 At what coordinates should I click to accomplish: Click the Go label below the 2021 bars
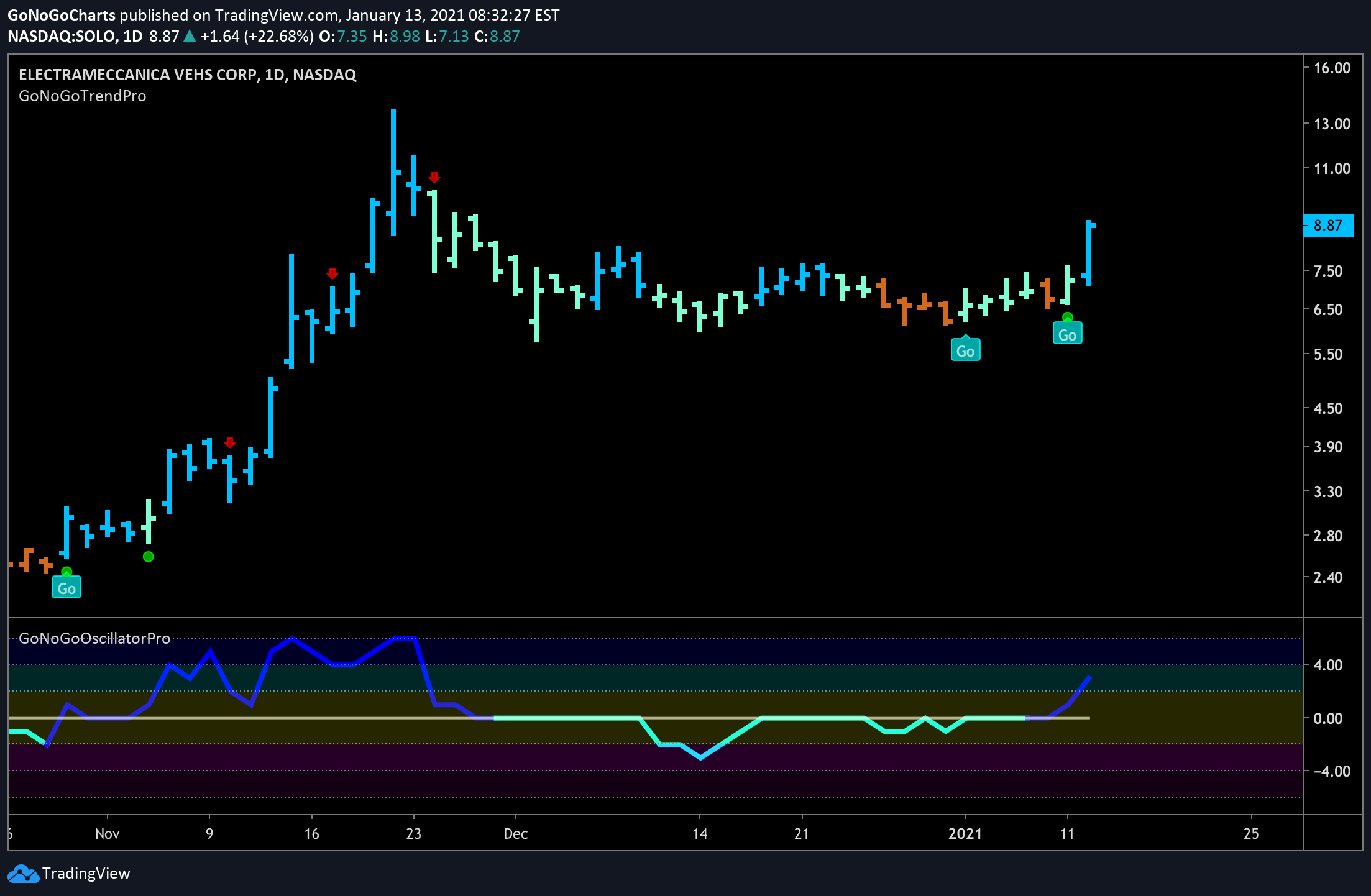pos(965,350)
